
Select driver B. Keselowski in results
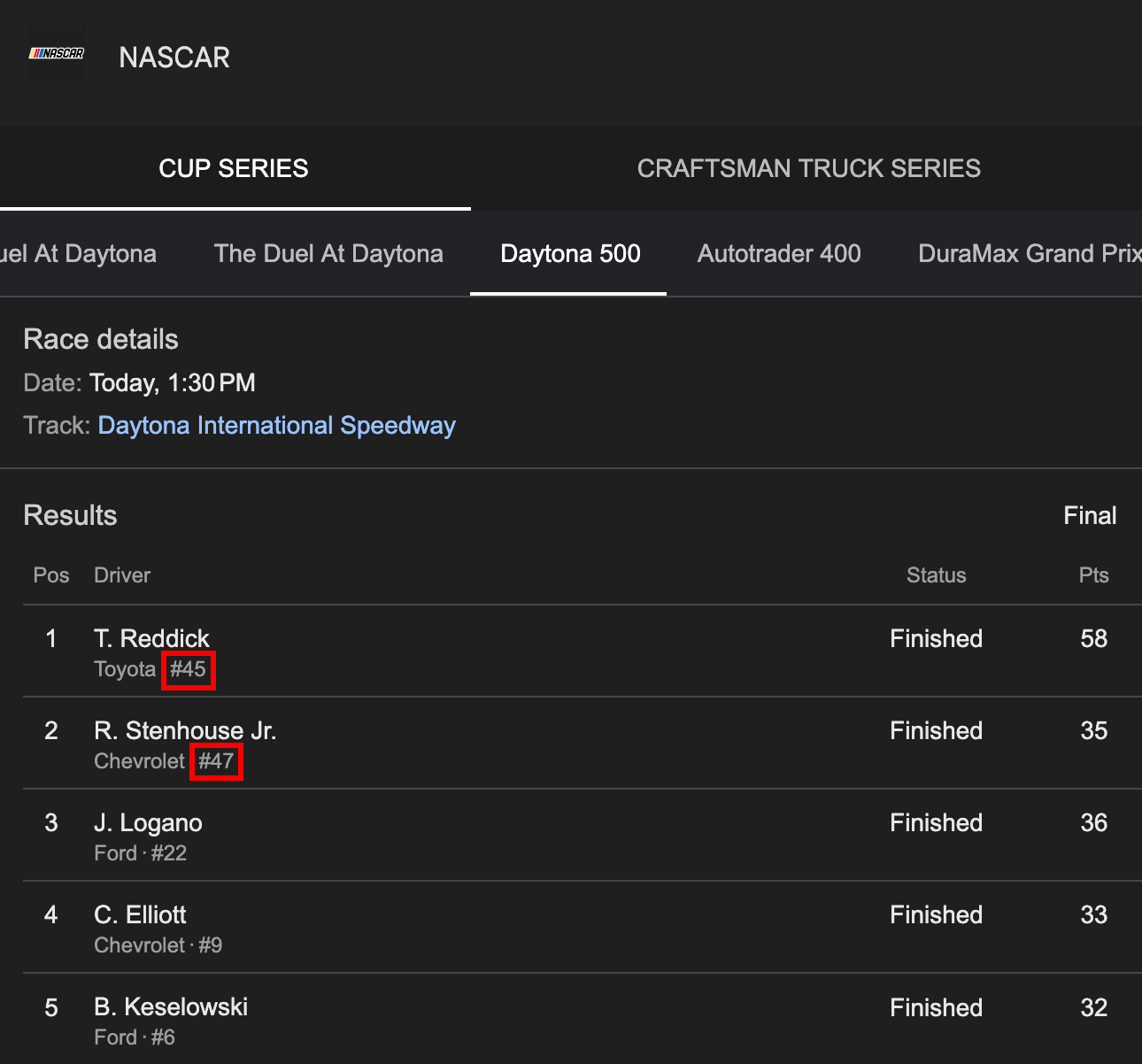171,1006
